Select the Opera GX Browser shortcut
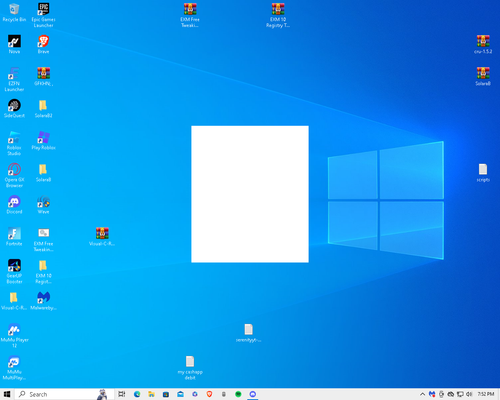This screenshot has width=500, height=400. (x=14, y=175)
